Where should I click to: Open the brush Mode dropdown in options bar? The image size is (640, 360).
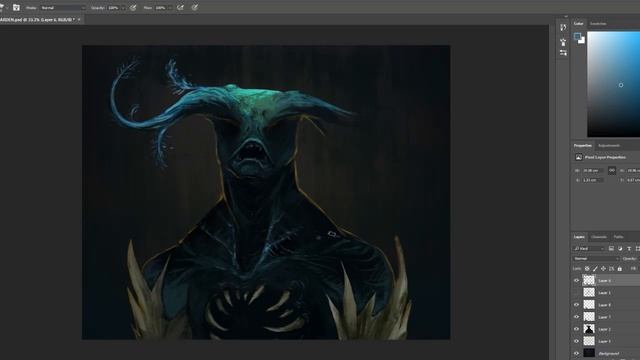pyautogui.click(x=63, y=8)
